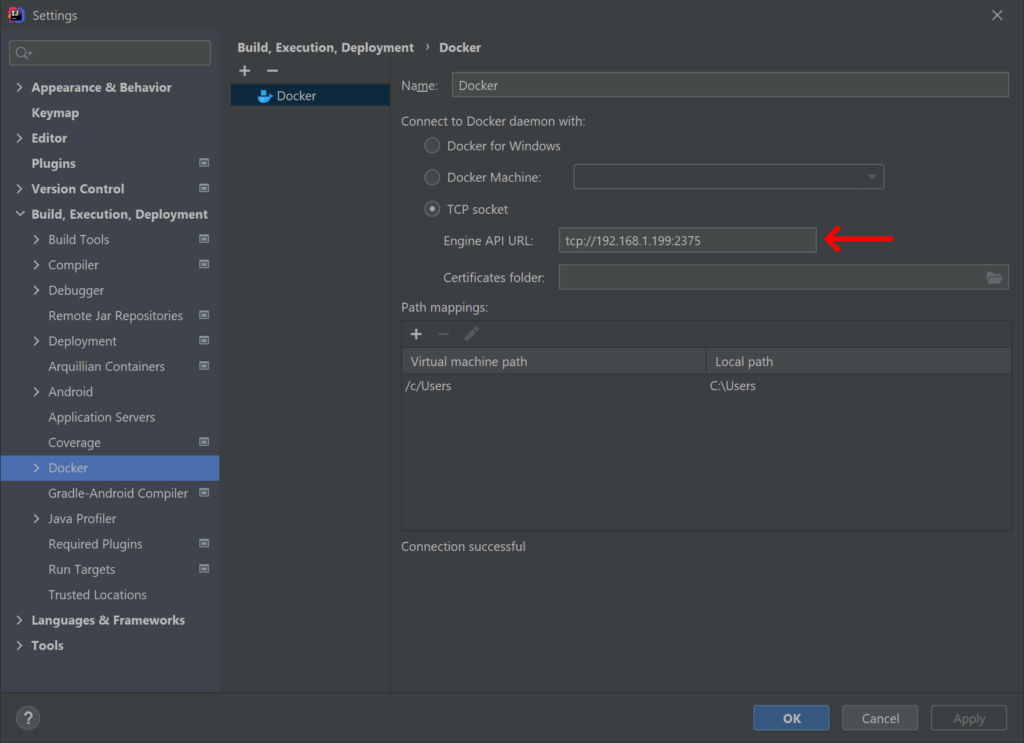
Task: Click project-level indicator icon next to Version Control
Action: coord(204,188)
